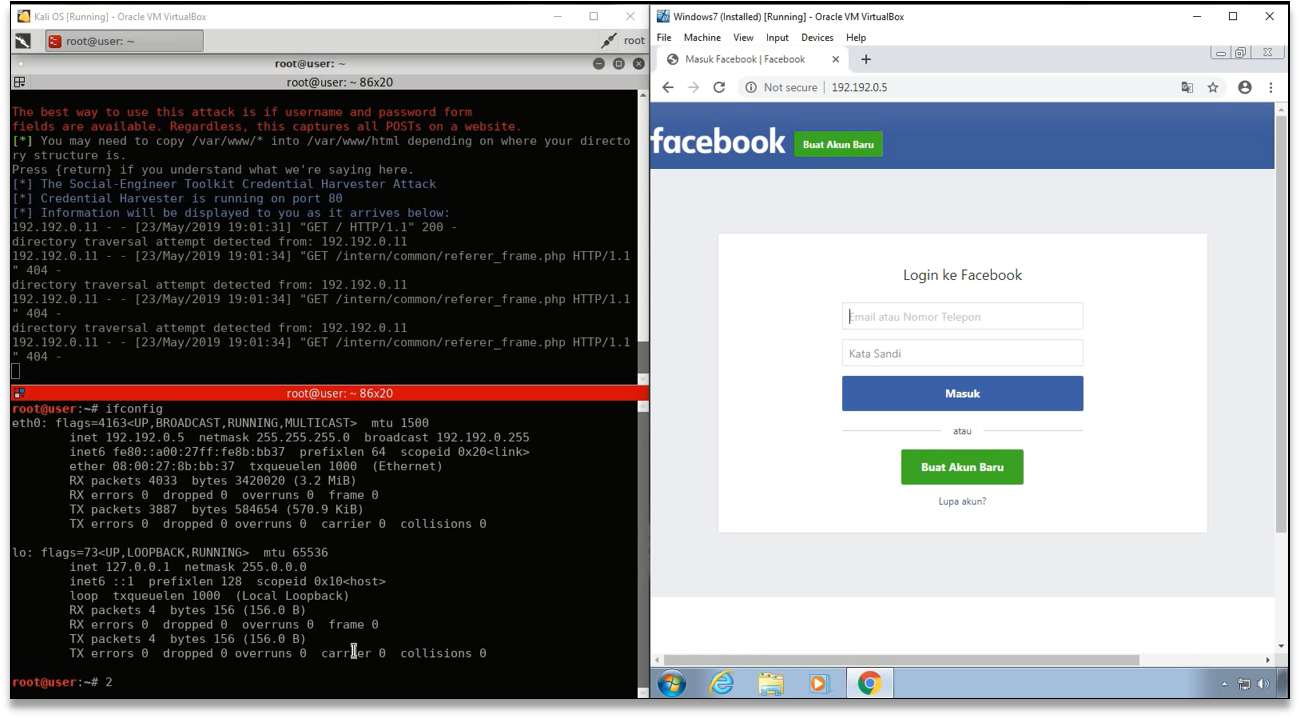Viewport: 1300px width, 719px height.
Task: Click the upper terminal pane scrollbar
Action: coord(643,235)
